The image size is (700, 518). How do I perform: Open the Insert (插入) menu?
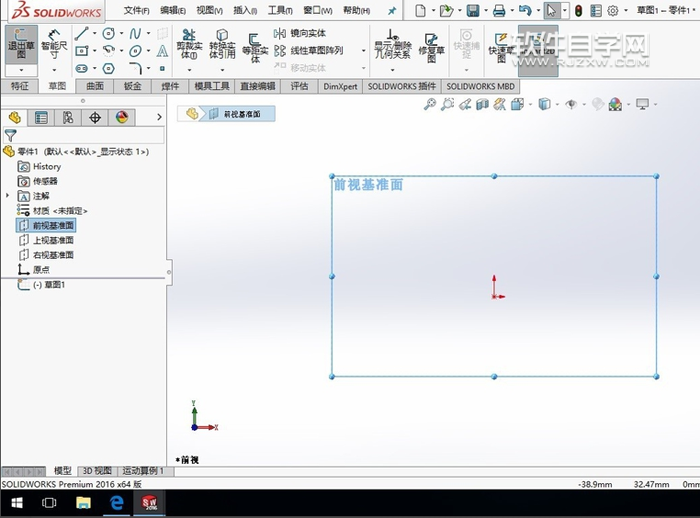pyautogui.click(x=245, y=10)
